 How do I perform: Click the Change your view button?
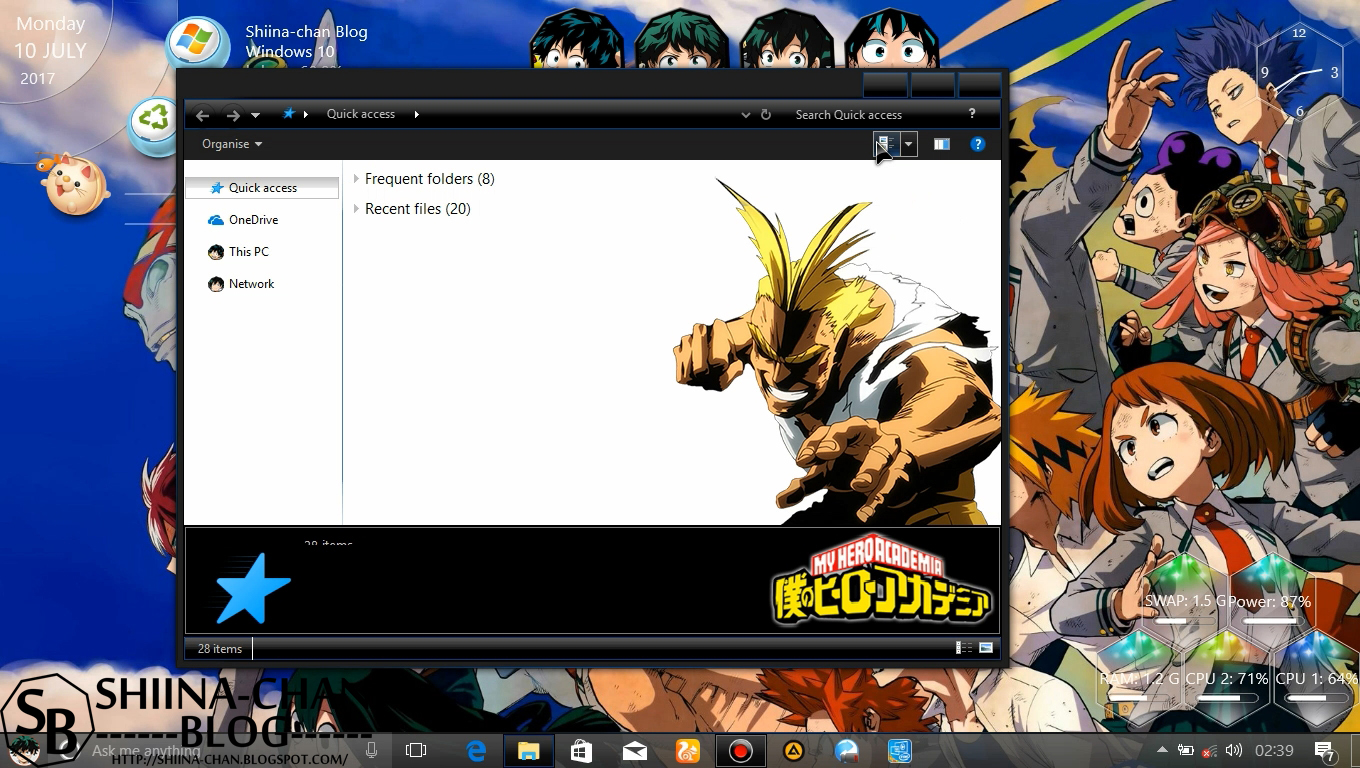click(x=886, y=144)
